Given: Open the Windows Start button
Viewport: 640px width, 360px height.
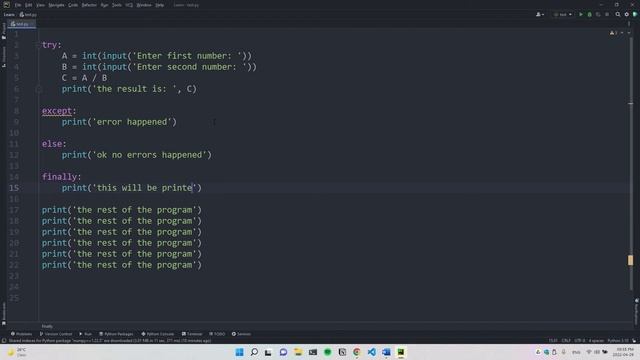Looking at the screenshot, I should pos(240,352).
